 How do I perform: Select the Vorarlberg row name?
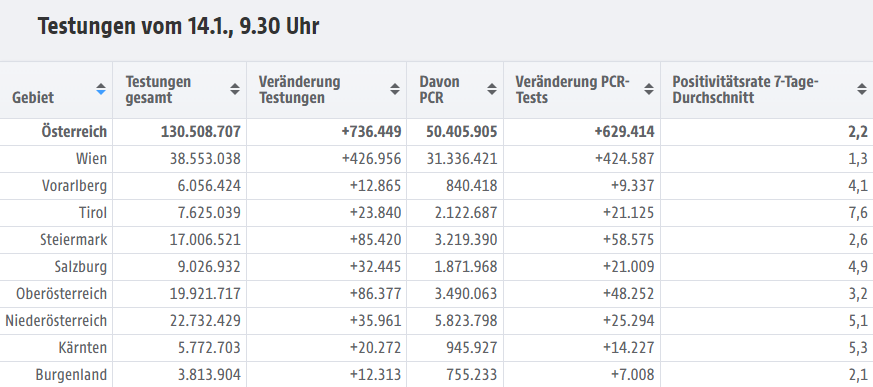(x=75, y=185)
